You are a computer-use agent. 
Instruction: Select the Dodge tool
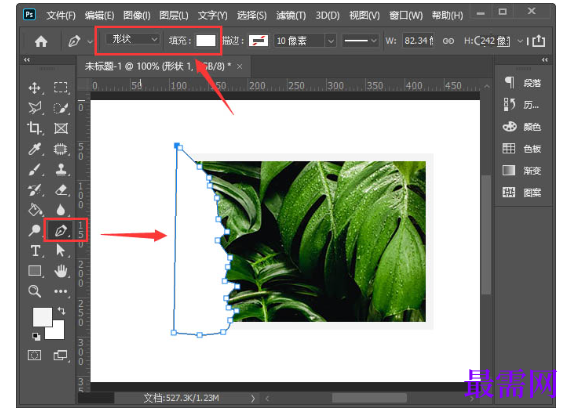35,230
